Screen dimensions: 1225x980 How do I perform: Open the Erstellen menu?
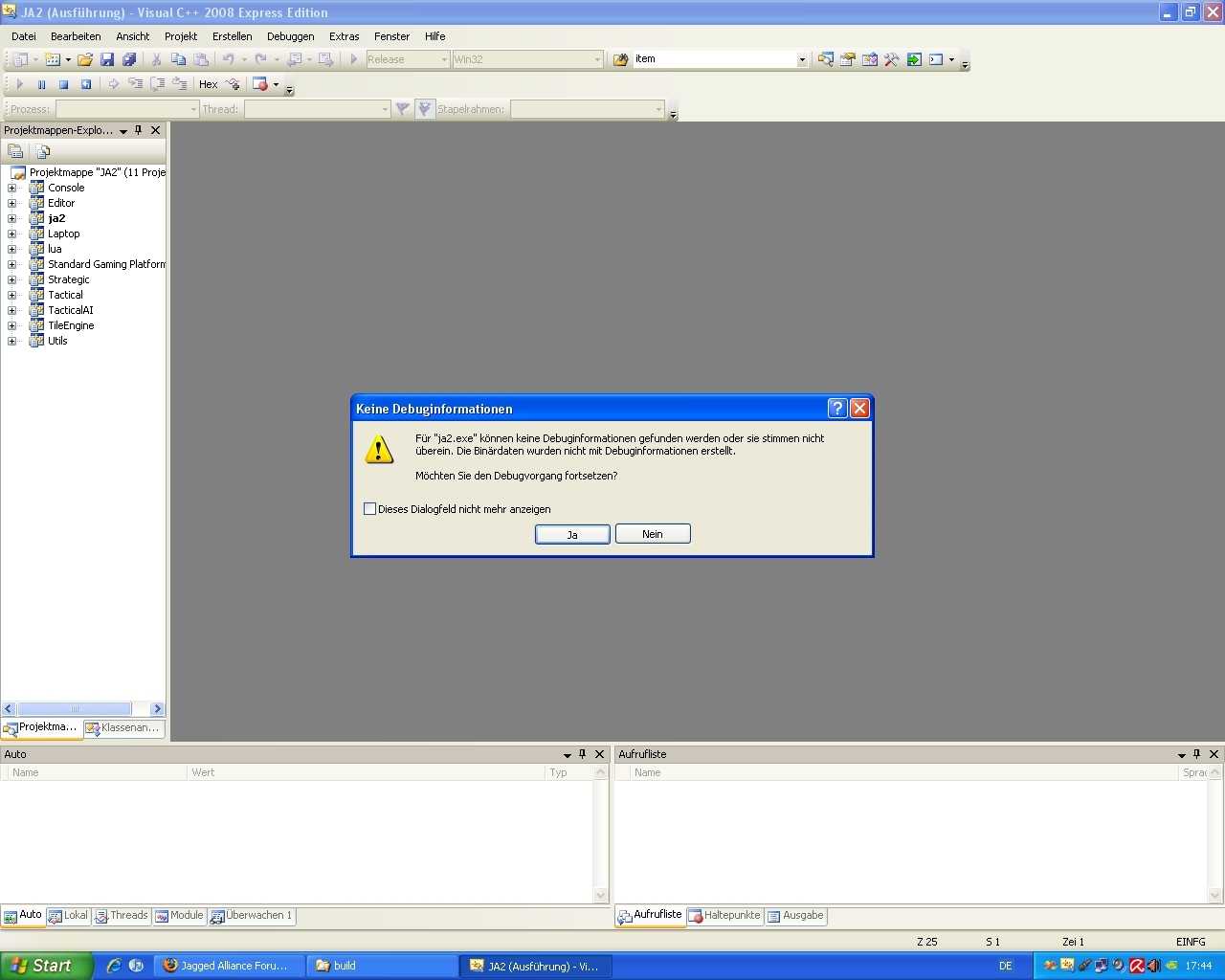[233, 36]
